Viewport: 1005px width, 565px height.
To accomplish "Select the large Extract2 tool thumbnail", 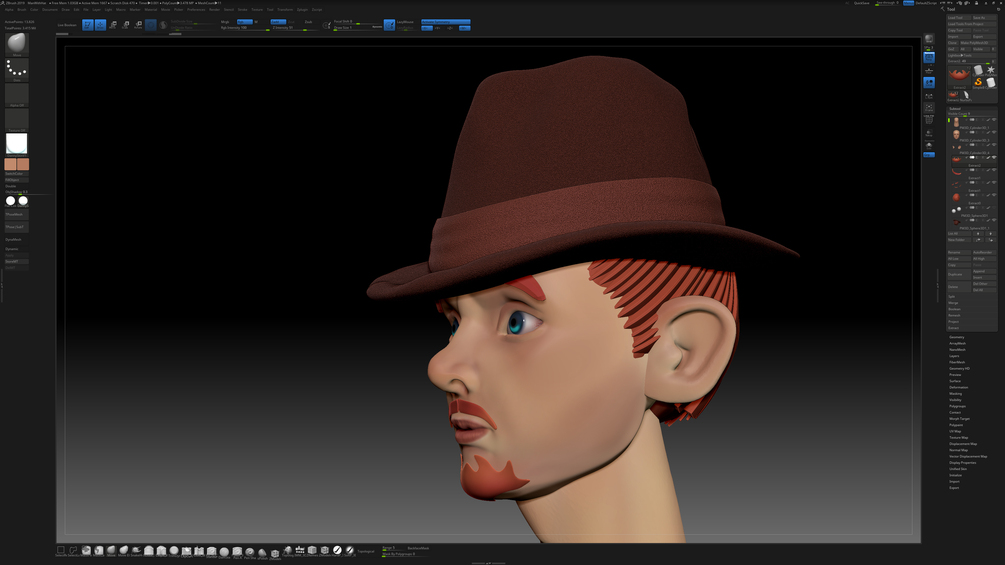I will (959, 76).
